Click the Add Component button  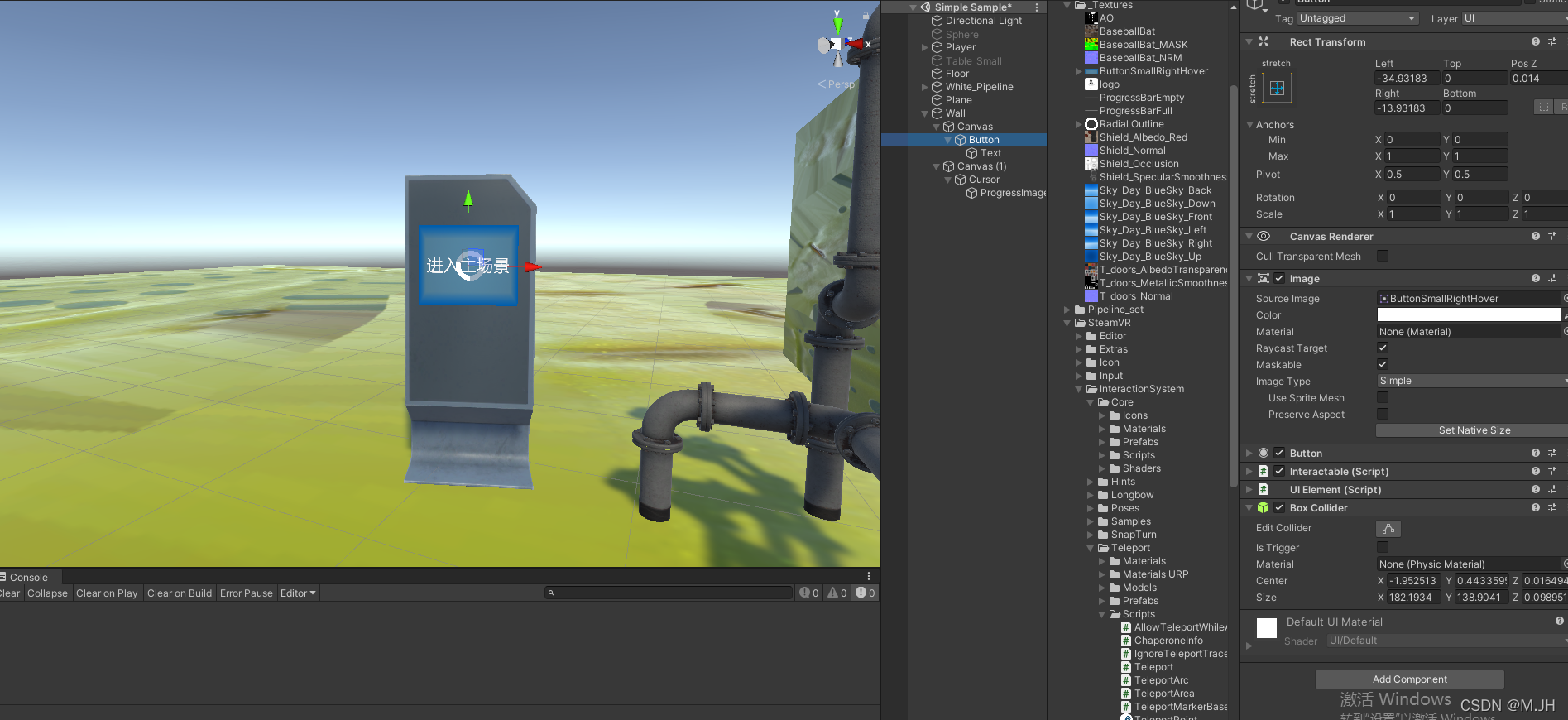coord(1409,679)
